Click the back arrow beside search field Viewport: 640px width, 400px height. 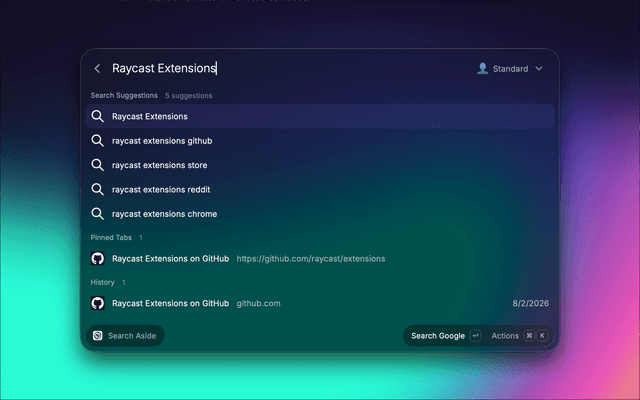(97, 69)
